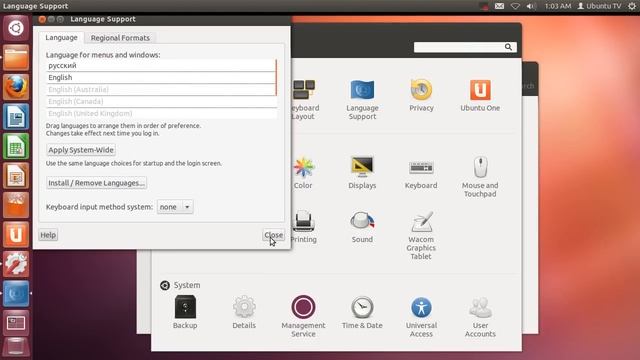Open the network indicator menu
The image size is (640, 360).
515,6
